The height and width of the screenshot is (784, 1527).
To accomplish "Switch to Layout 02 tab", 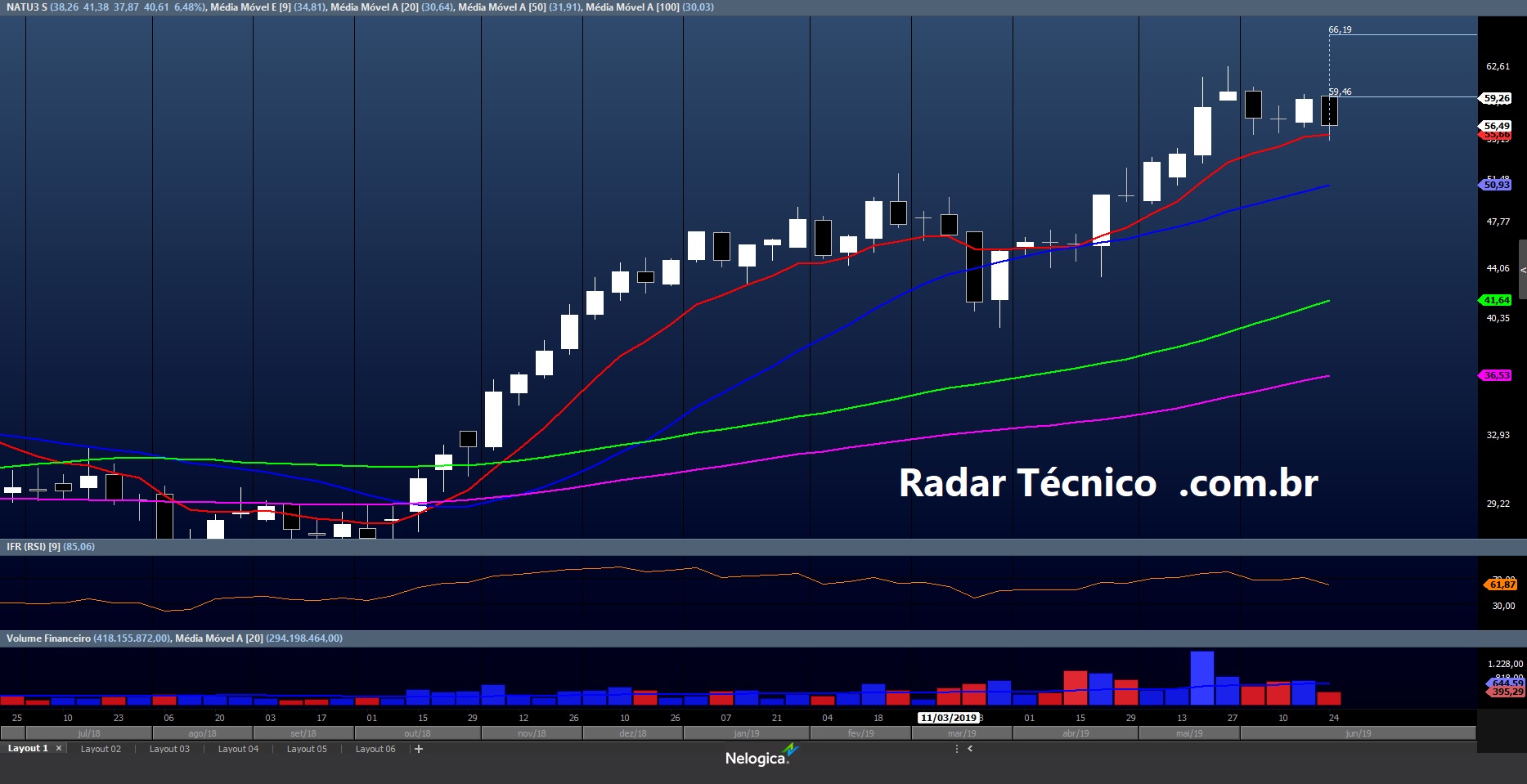I will tap(101, 749).
